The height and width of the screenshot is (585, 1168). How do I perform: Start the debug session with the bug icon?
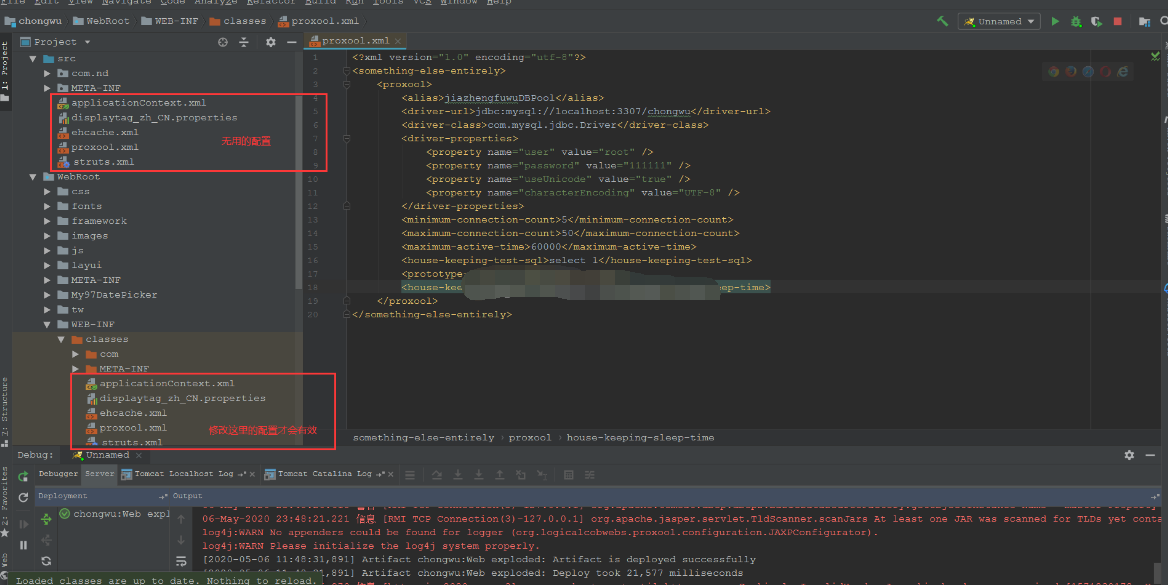1076,22
